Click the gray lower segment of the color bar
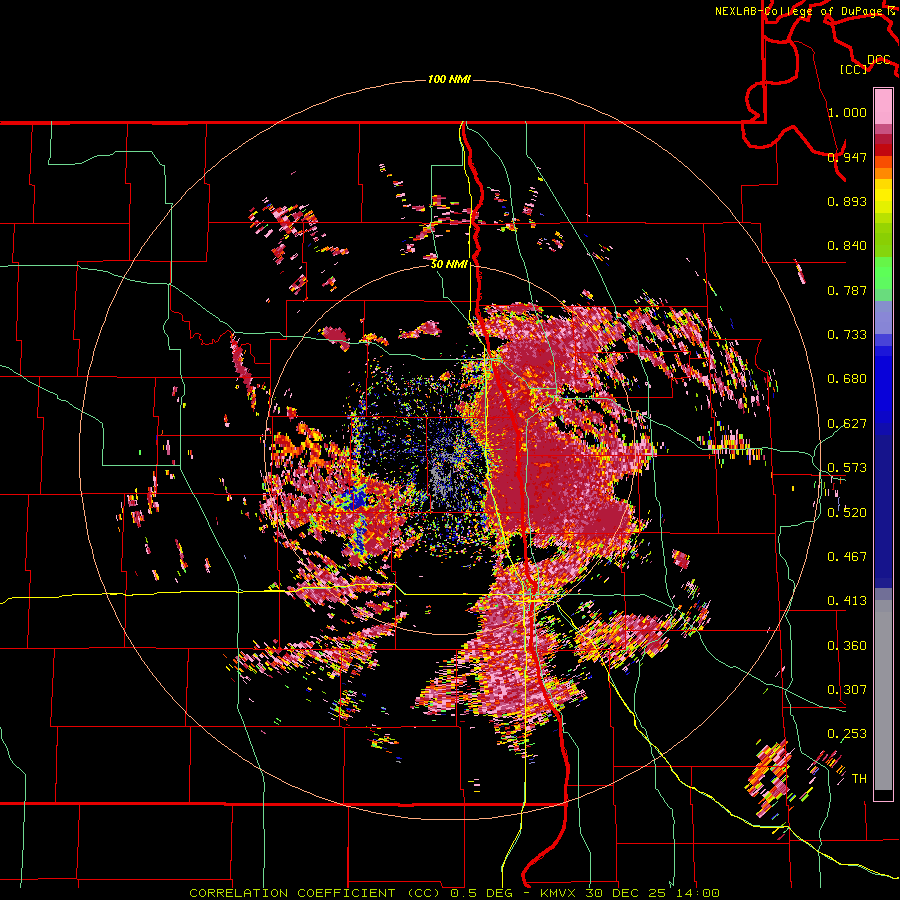Viewport: 900px width, 900px height. (883, 695)
